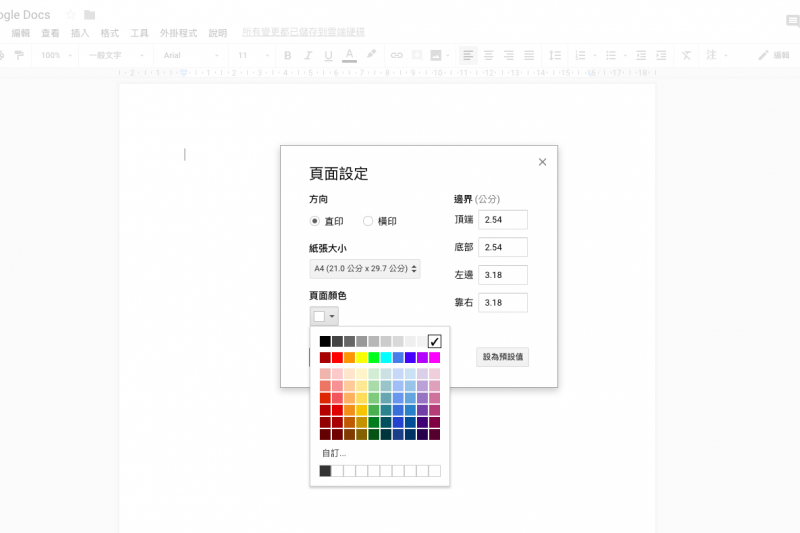The image size is (800, 533).
Task: Apply a numbered list
Action: pyautogui.click(x=580, y=55)
